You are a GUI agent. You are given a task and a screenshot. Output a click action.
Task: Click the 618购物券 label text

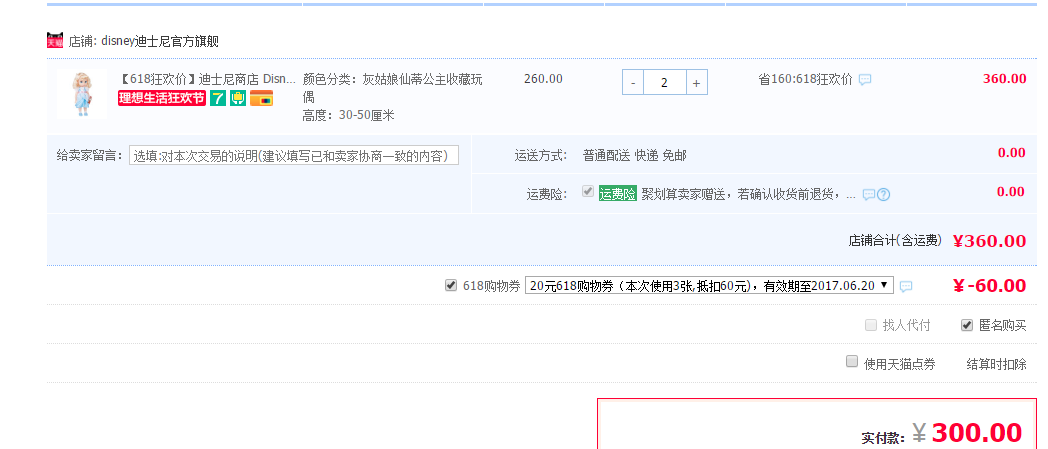click(x=491, y=286)
